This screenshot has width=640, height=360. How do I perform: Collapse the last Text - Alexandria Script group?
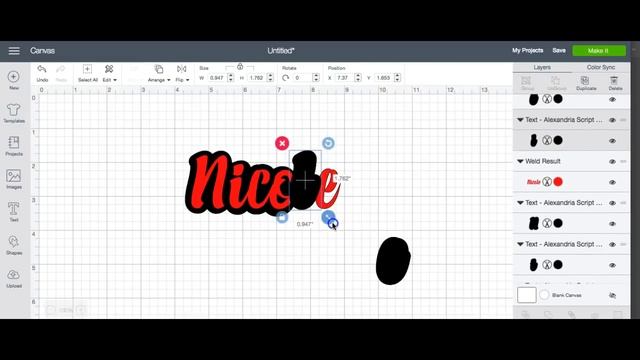pos(520,244)
